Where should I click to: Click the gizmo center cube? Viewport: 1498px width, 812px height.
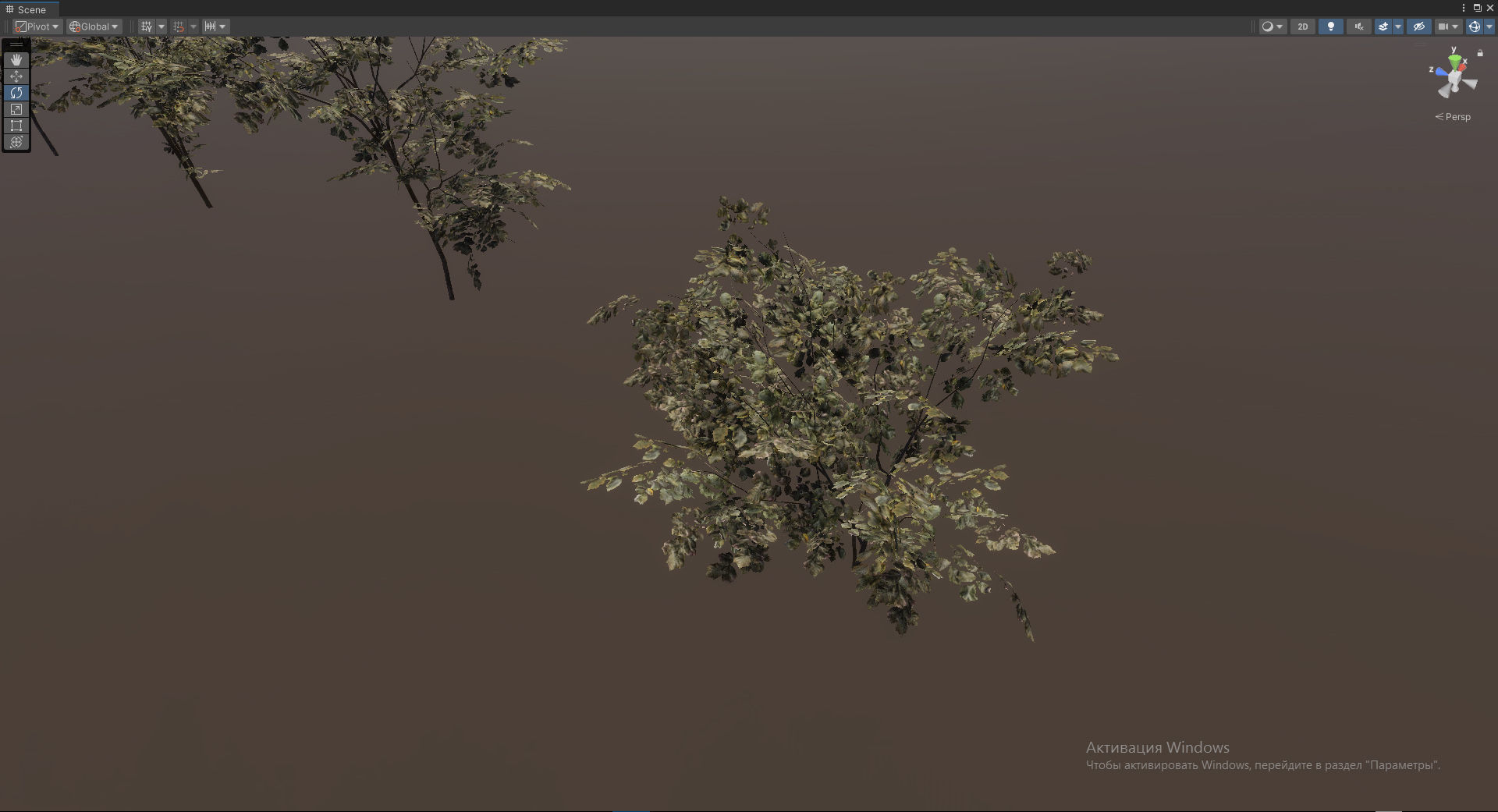[x=1454, y=77]
